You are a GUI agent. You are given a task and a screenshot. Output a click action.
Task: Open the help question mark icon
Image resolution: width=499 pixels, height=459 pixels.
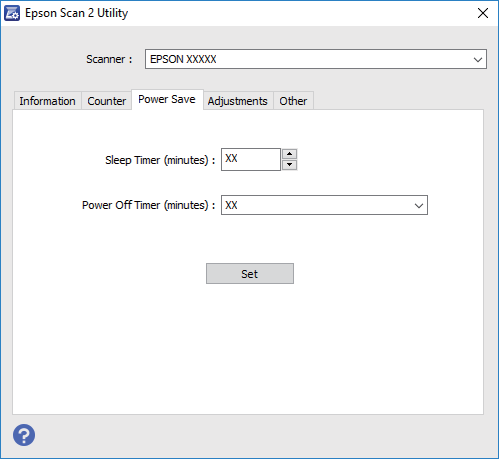click(x=24, y=435)
